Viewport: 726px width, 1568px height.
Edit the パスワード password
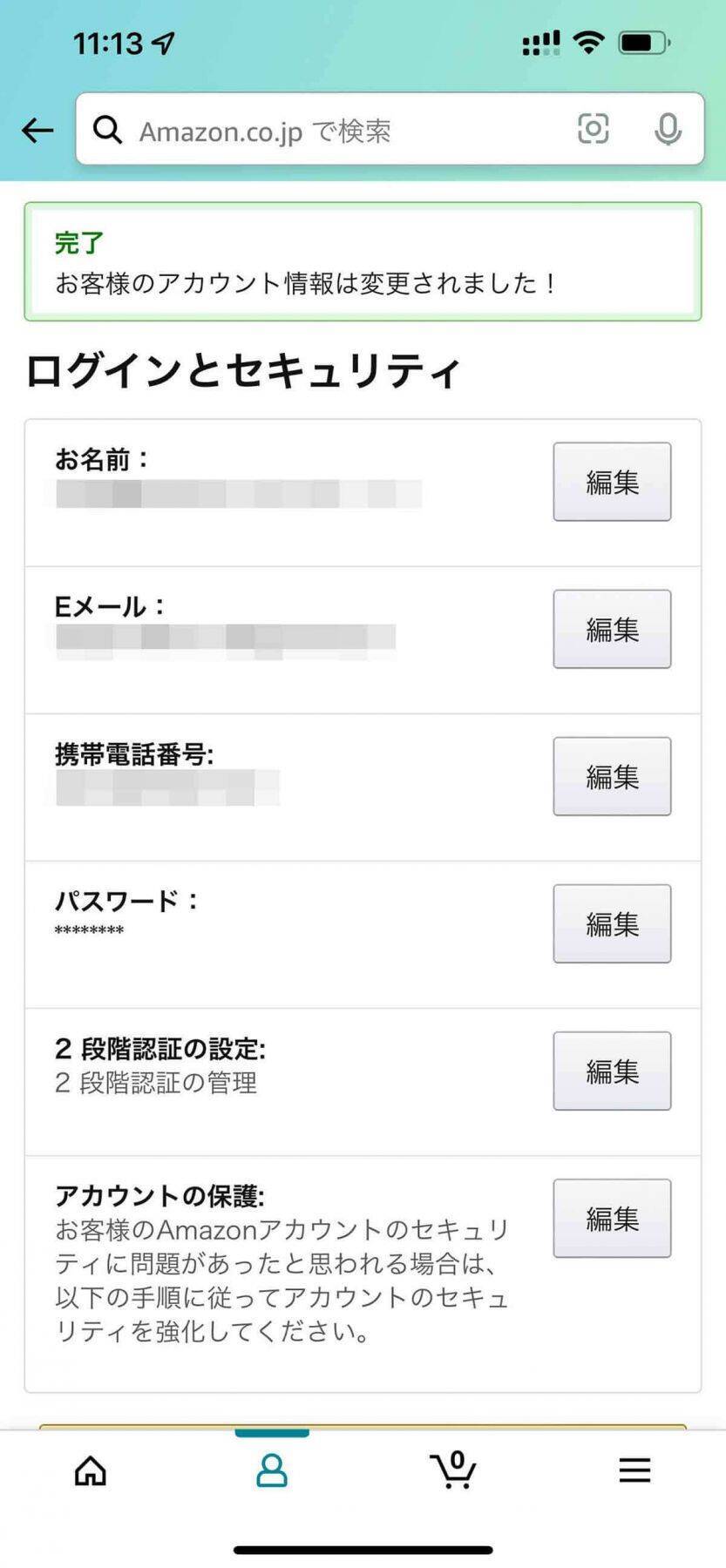click(x=612, y=923)
